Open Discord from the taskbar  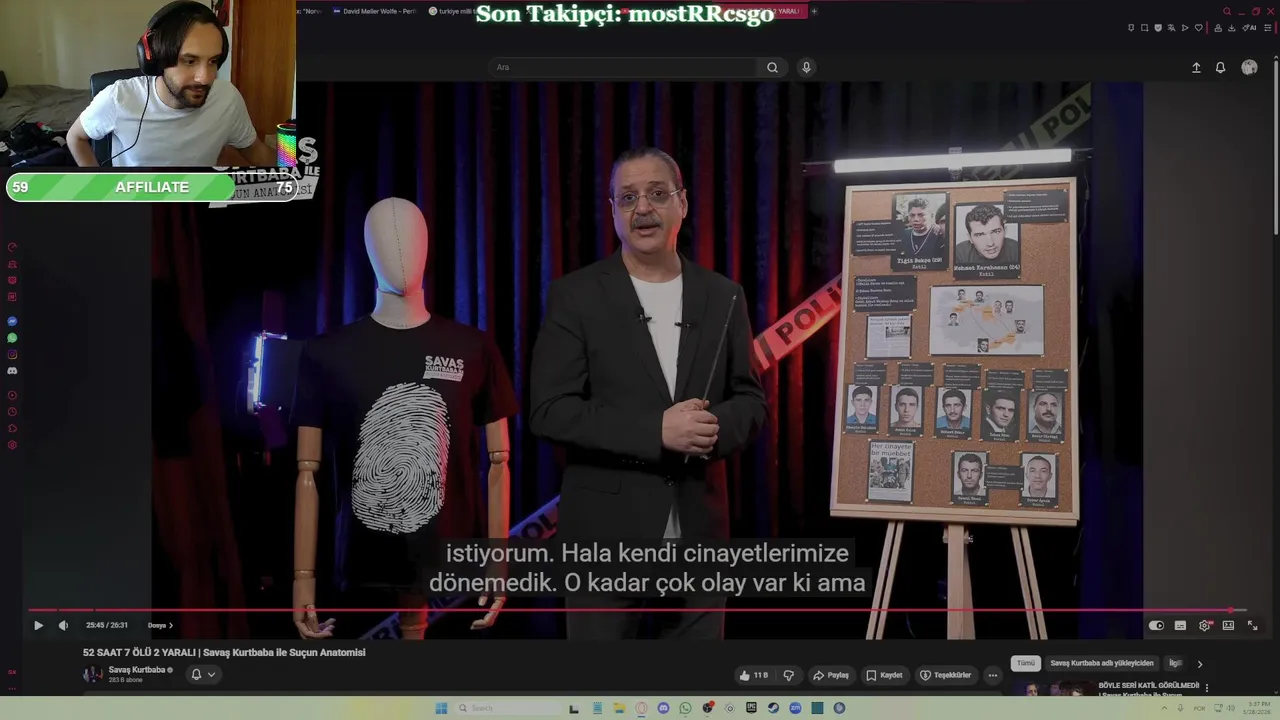click(662, 708)
